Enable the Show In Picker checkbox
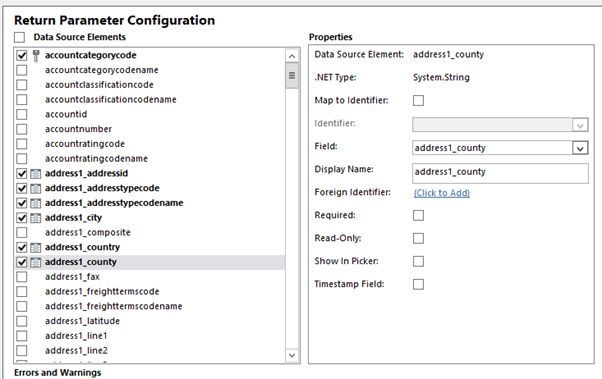Image resolution: width=602 pixels, height=379 pixels. [x=418, y=261]
